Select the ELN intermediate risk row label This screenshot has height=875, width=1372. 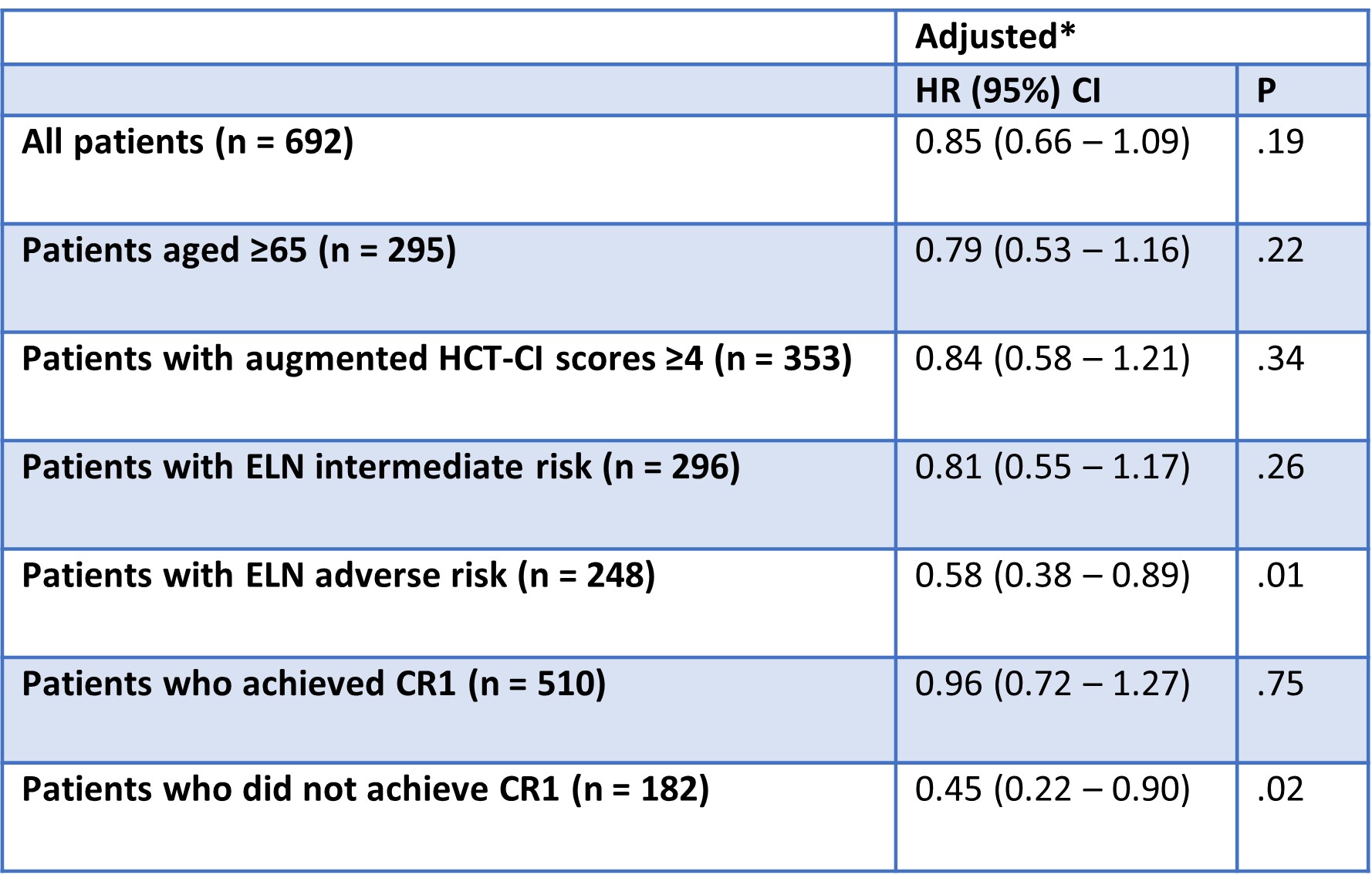(x=380, y=468)
